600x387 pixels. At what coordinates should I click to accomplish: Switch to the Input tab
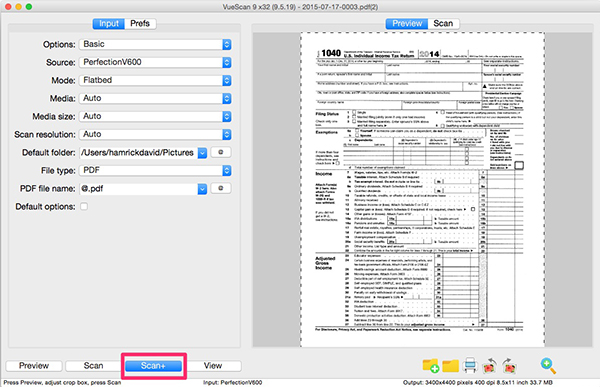(x=109, y=23)
